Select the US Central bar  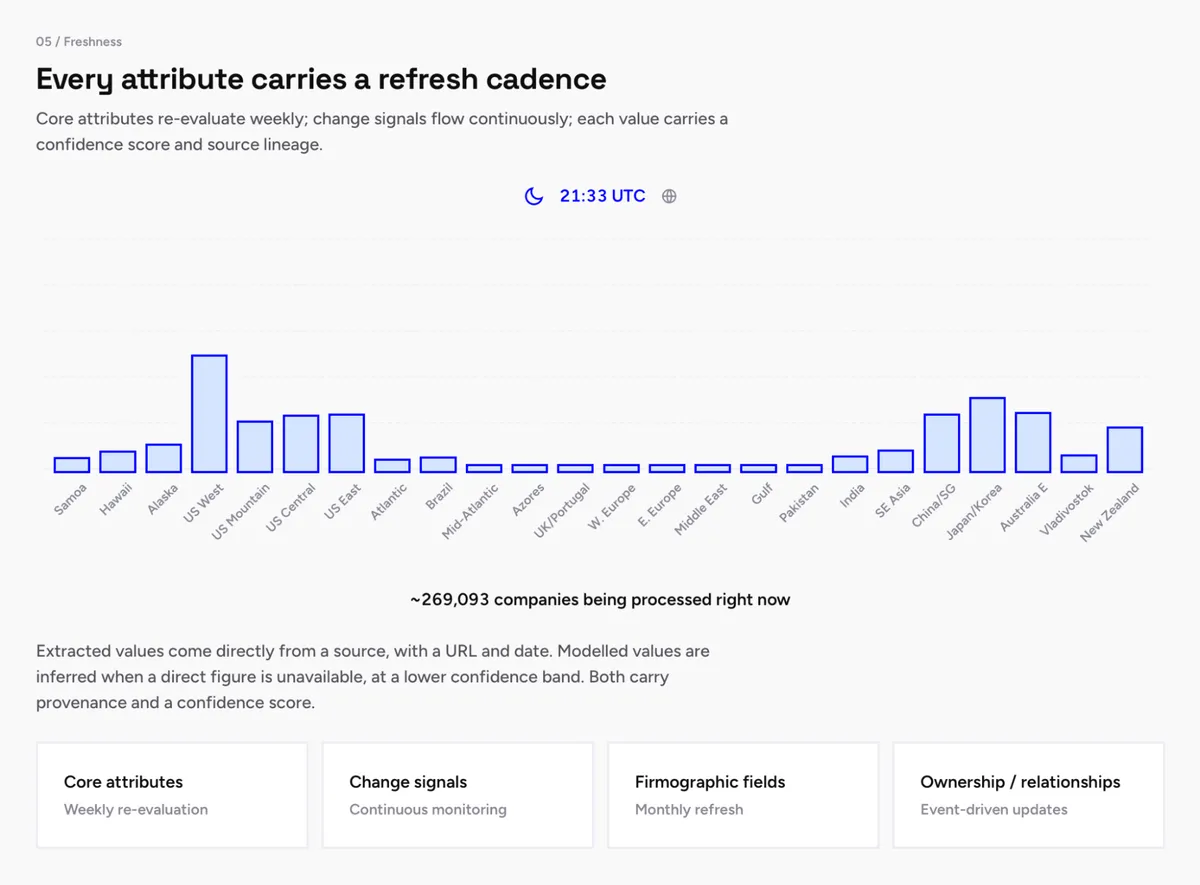pyautogui.click(x=301, y=444)
